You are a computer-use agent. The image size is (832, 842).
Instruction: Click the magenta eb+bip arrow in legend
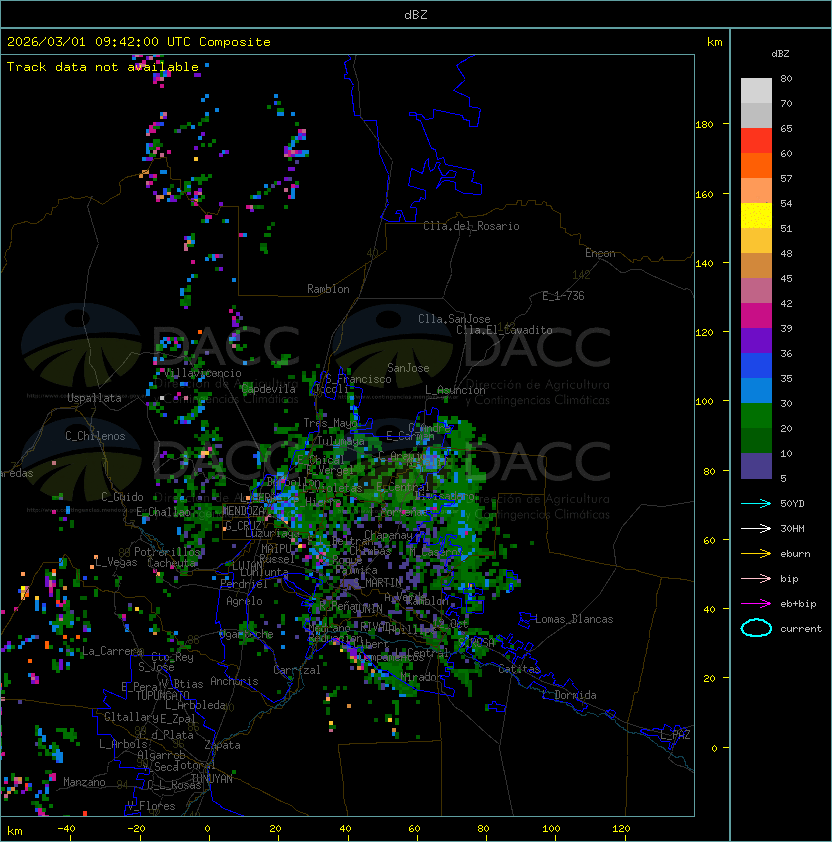tap(756, 604)
